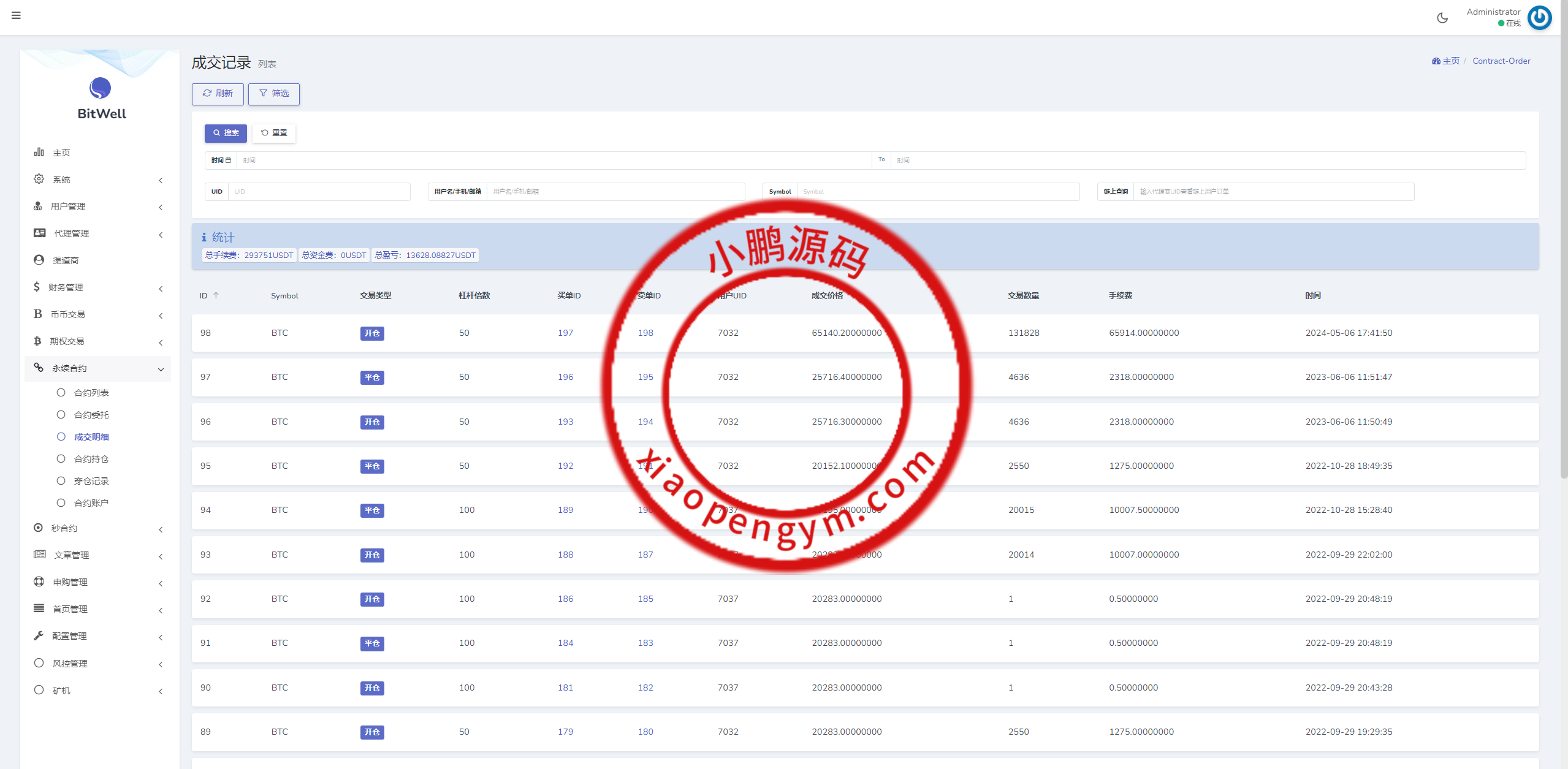Click the 渠道商 person icon
The width and height of the screenshot is (1568, 769).
coord(39,260)
